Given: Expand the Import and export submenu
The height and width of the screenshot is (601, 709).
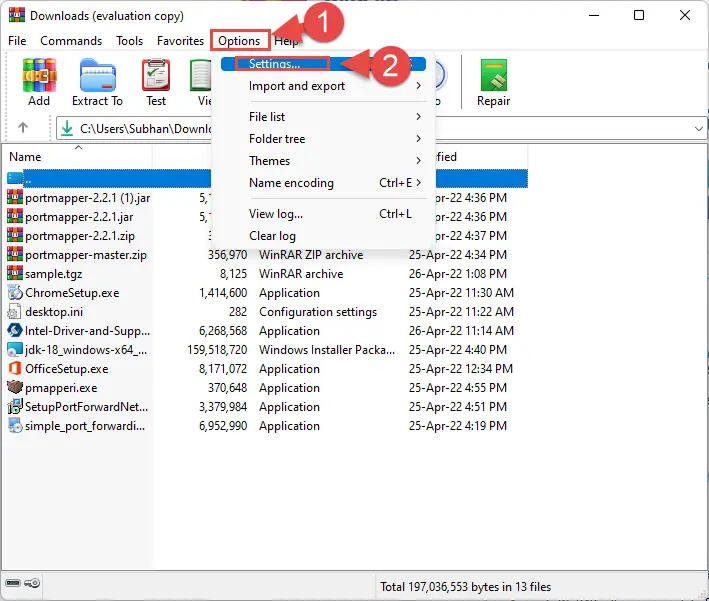Looking at the screenshot, I should 419,85.
